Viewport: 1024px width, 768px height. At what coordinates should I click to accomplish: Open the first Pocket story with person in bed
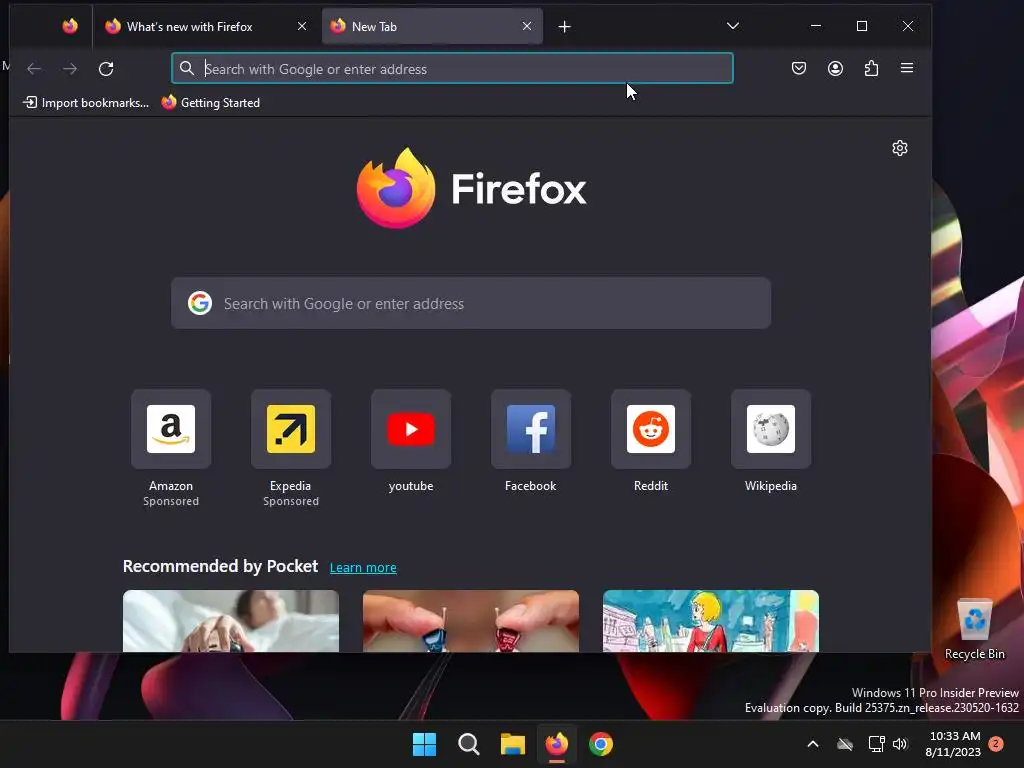[x=231, y=621]
